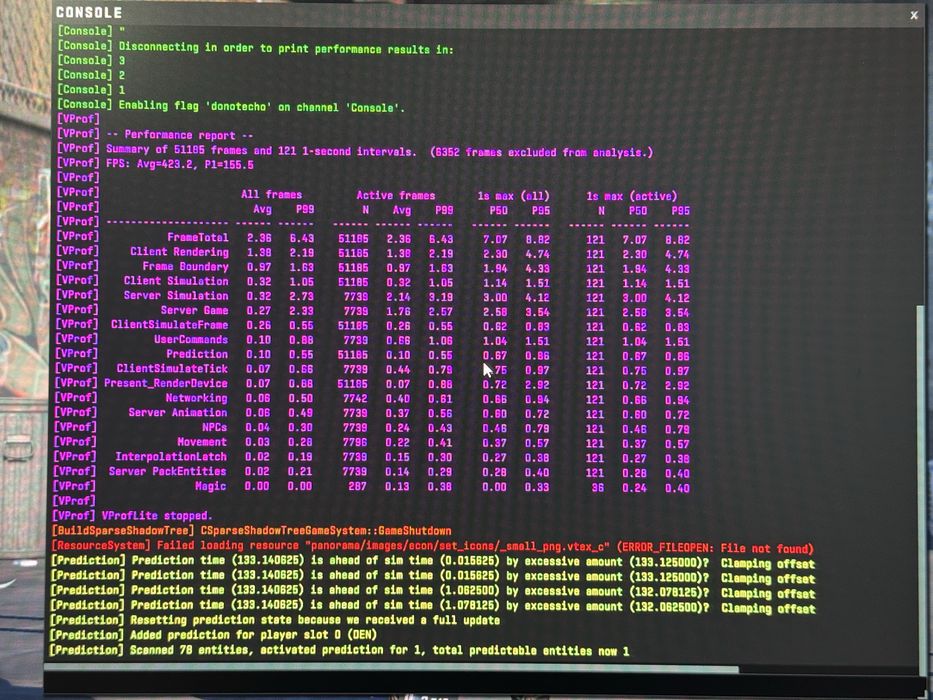933x700 pixels.
Task: Click the '1s max (active)' column header
Action: (x=632, y=196)
